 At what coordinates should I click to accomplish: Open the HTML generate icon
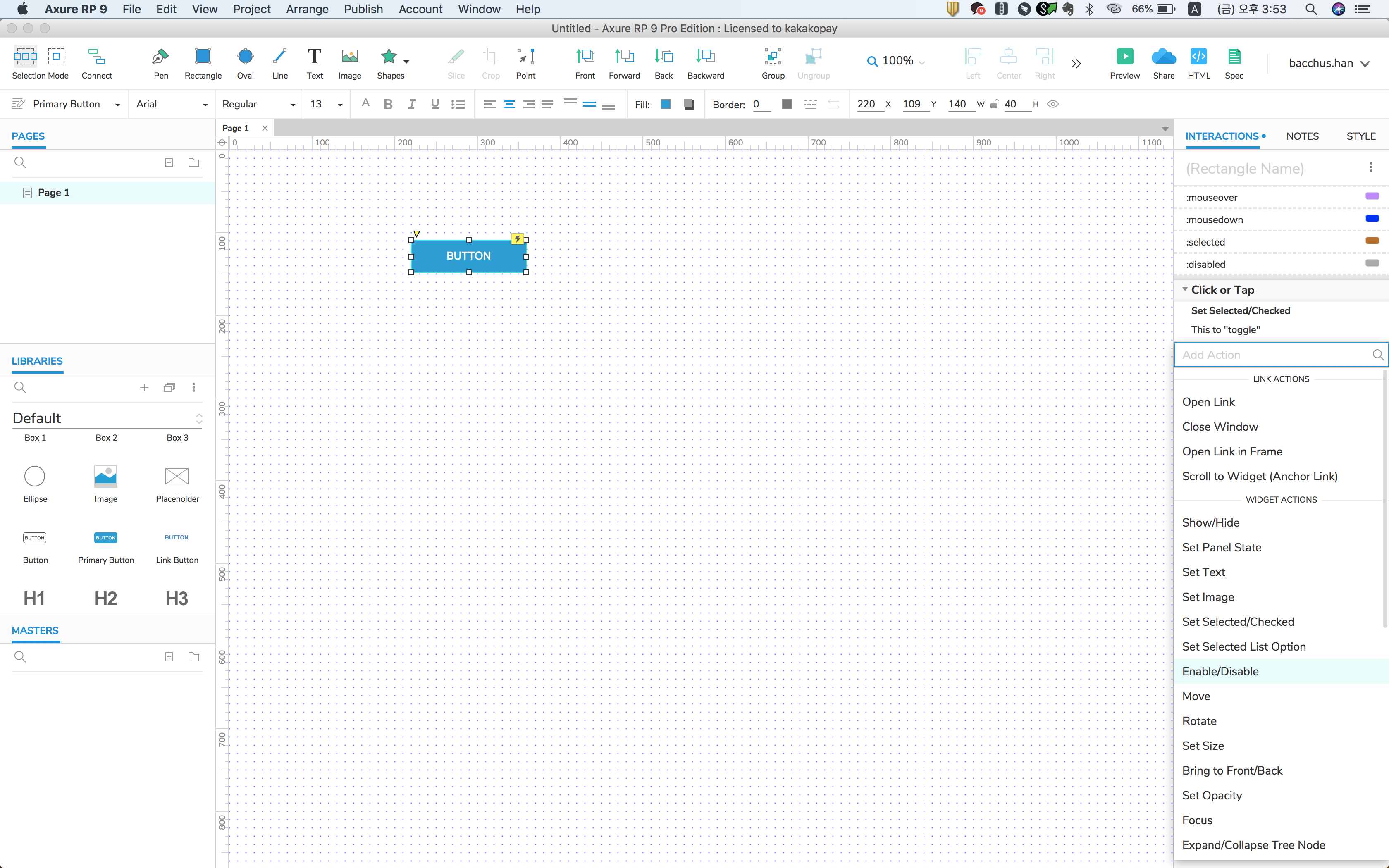pyautogui.click(x=1198, y=57)
